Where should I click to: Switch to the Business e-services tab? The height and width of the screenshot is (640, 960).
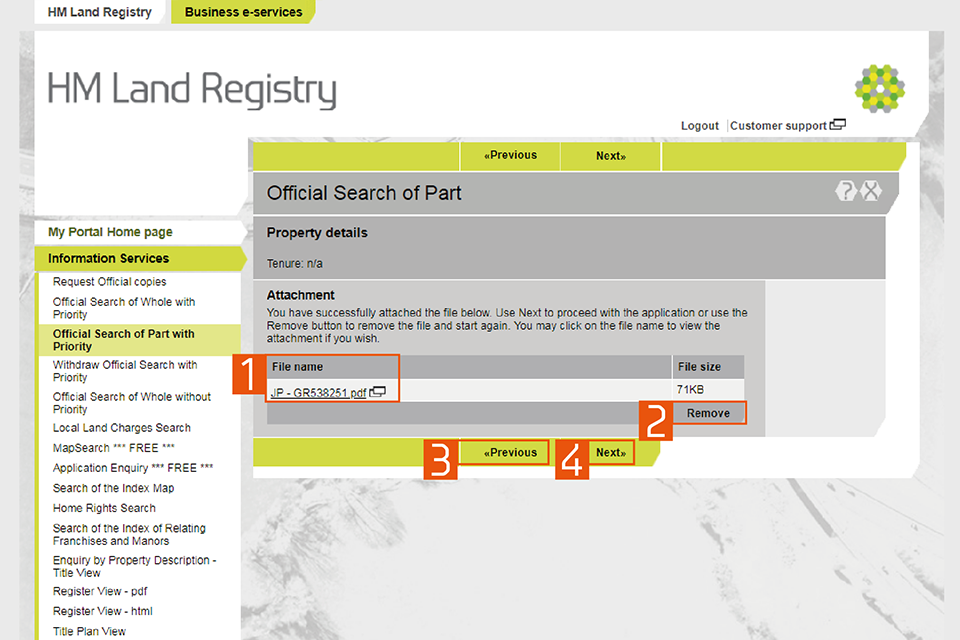[x=243, y=12]
